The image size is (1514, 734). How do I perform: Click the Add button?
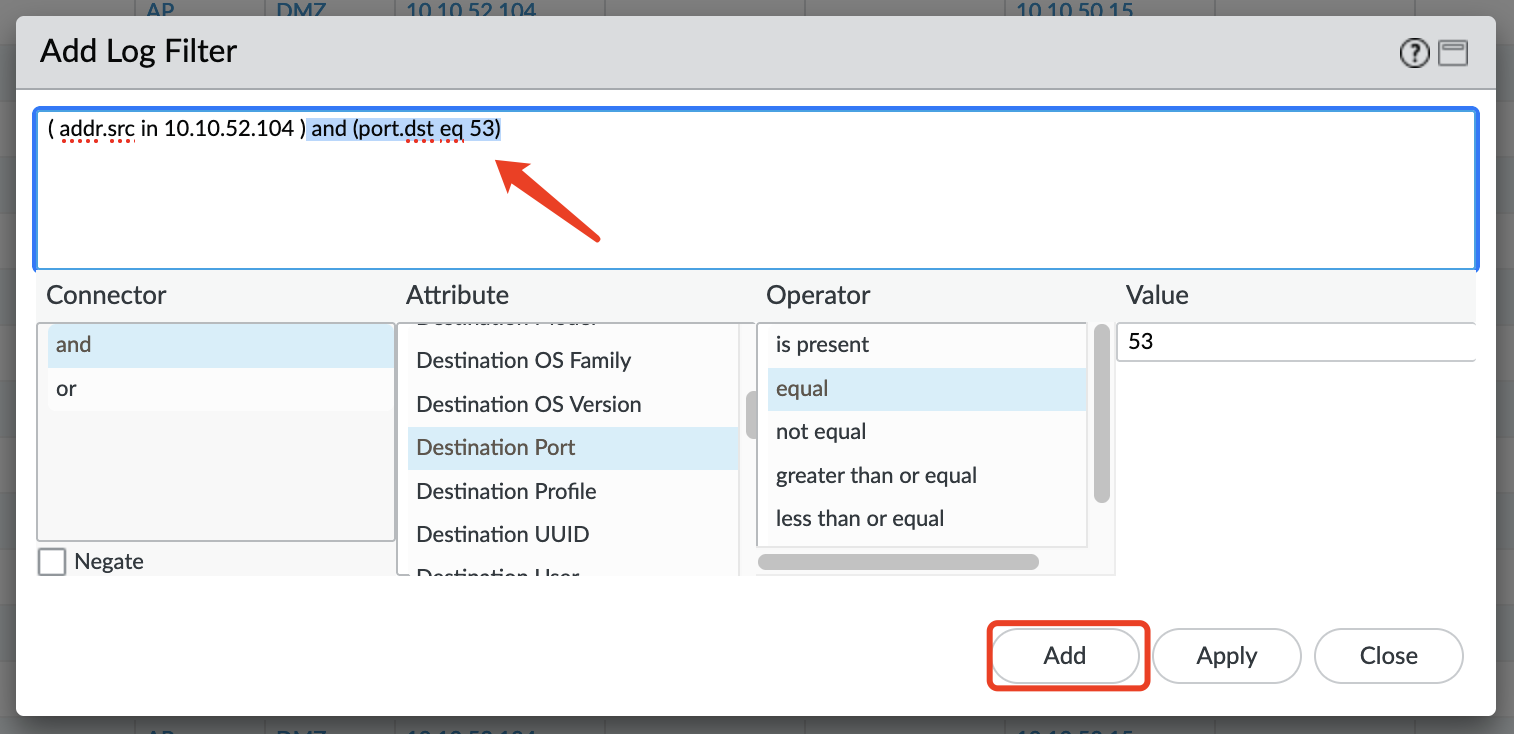[x=1065, y=656]
